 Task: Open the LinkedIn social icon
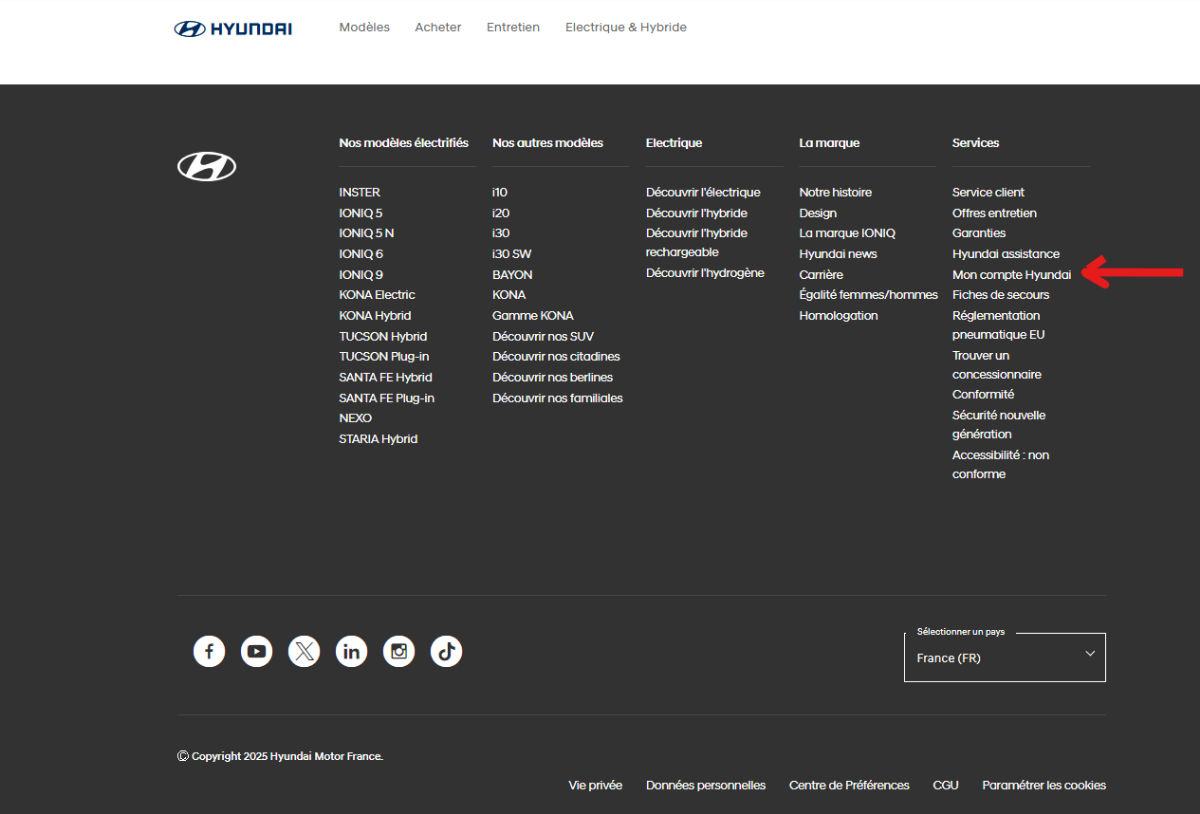[352, 652]
